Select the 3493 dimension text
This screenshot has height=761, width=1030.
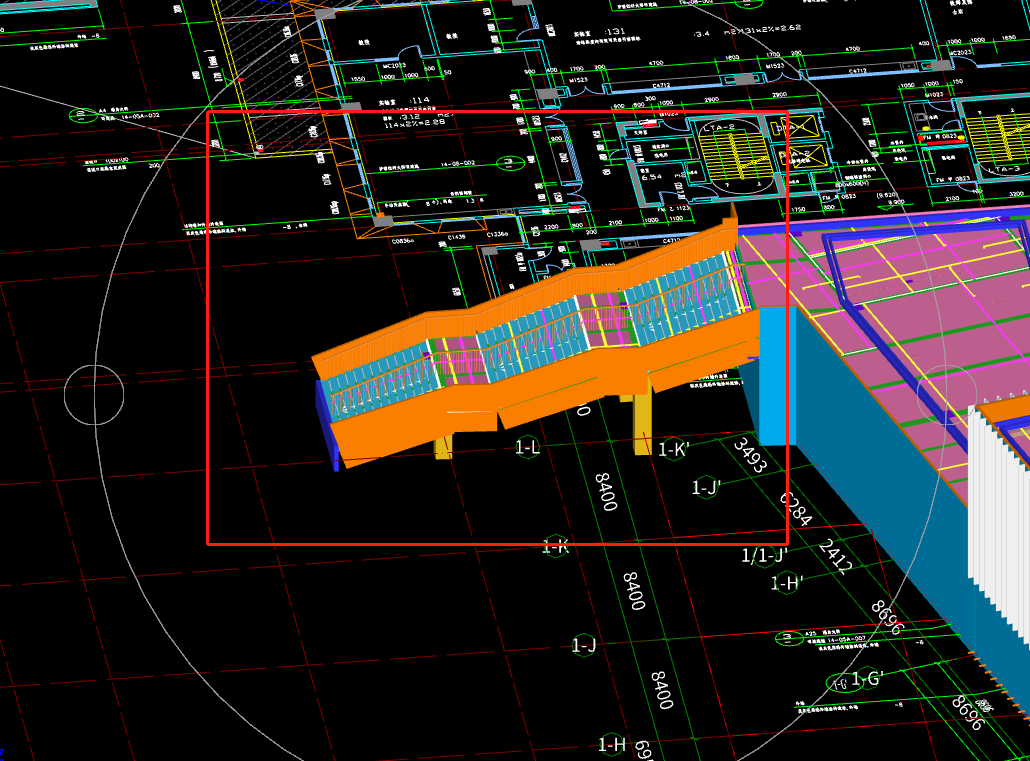coord(750,455)
